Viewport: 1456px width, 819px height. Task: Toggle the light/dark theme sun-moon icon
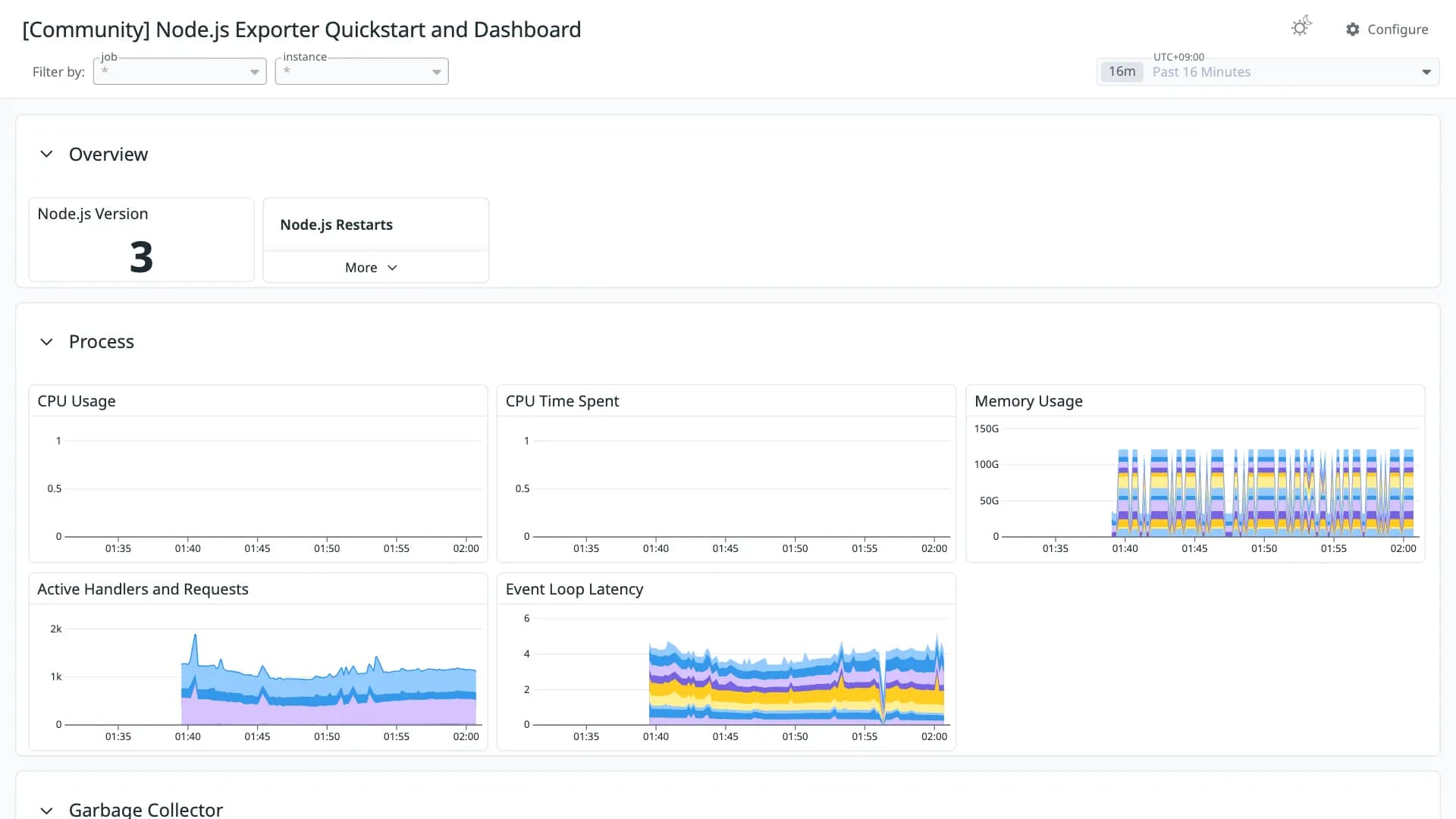[1301, 27]
